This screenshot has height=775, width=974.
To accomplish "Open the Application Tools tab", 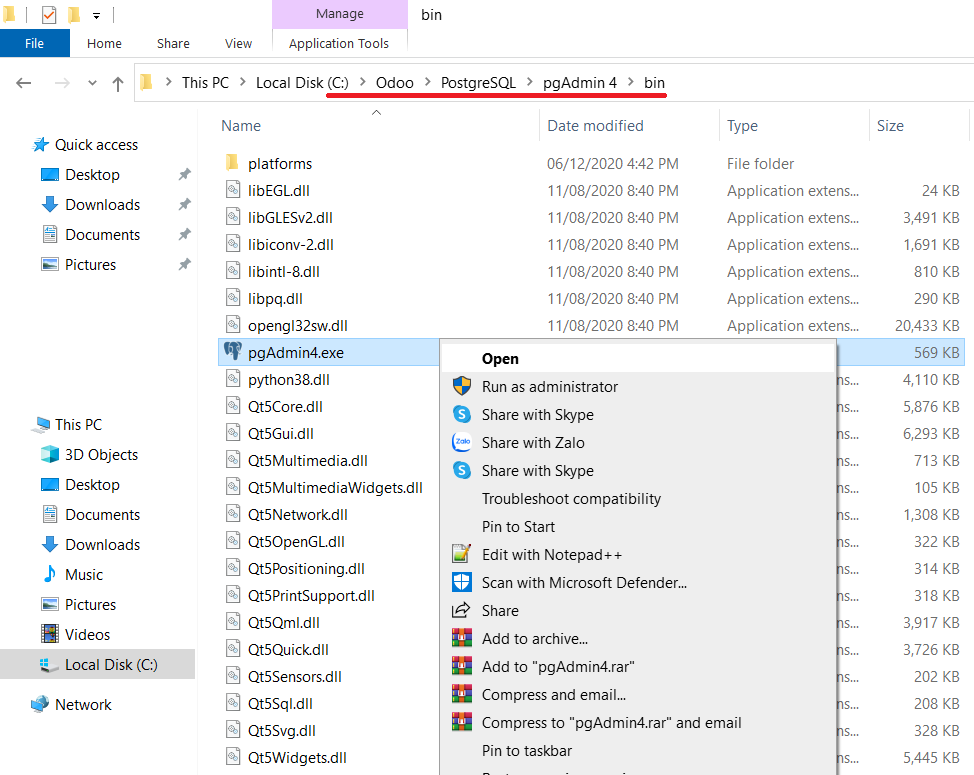I will pos(339,43).
